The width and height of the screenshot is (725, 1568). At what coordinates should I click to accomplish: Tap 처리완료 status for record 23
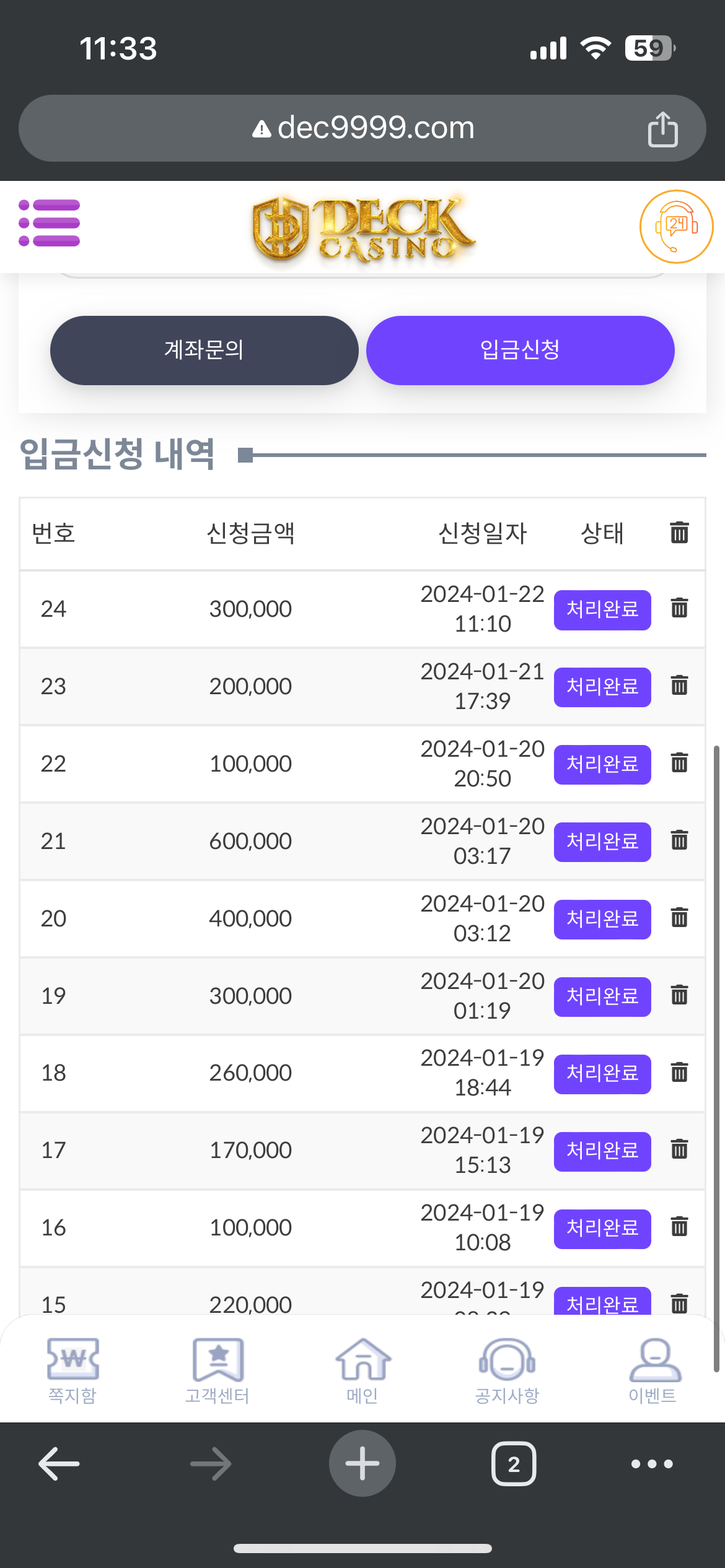602,687
